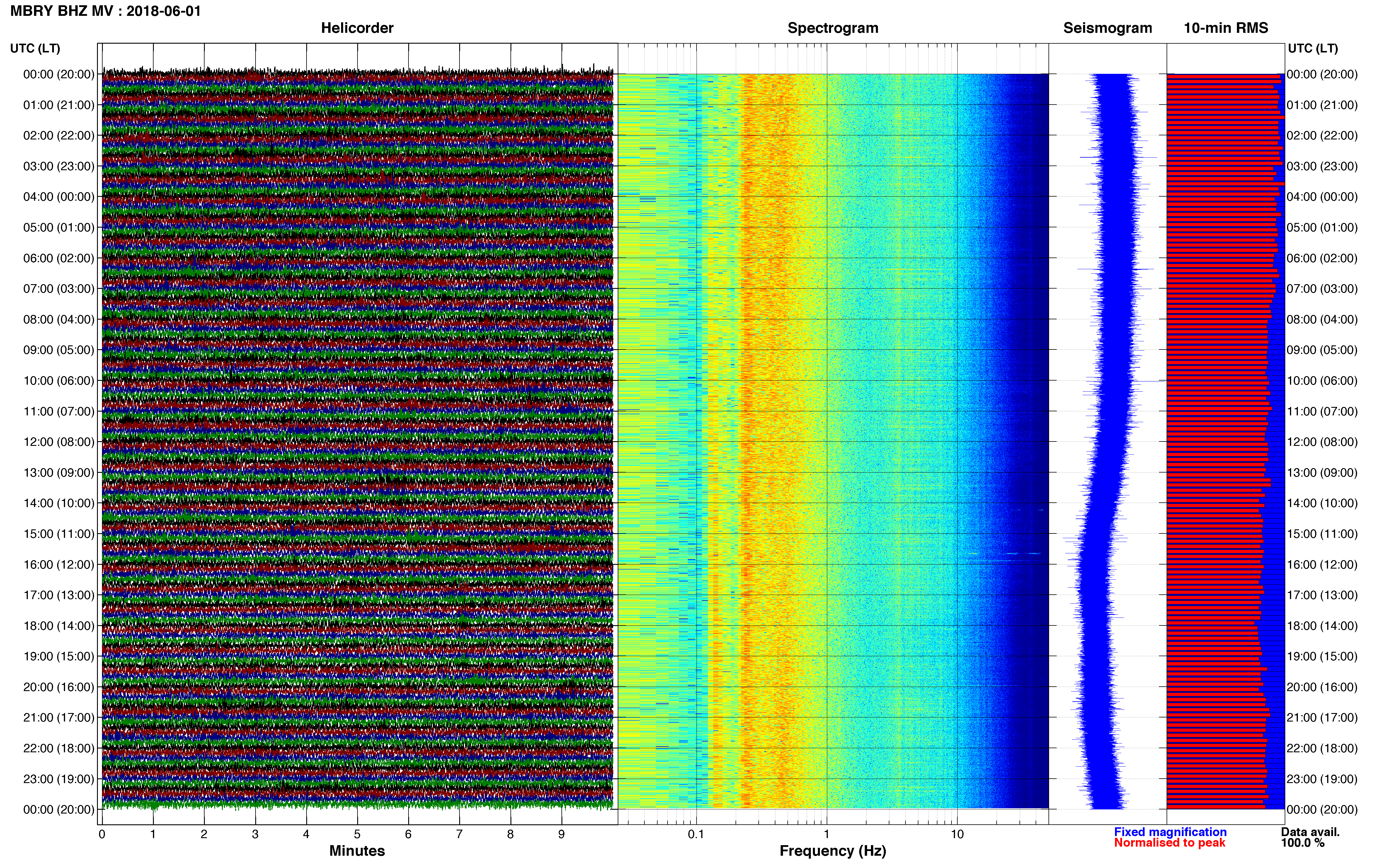Viewport: 1389px width, 868px height.
Task: Click the left time label '07:00 (03:00)'
Action: coord(59,289)
